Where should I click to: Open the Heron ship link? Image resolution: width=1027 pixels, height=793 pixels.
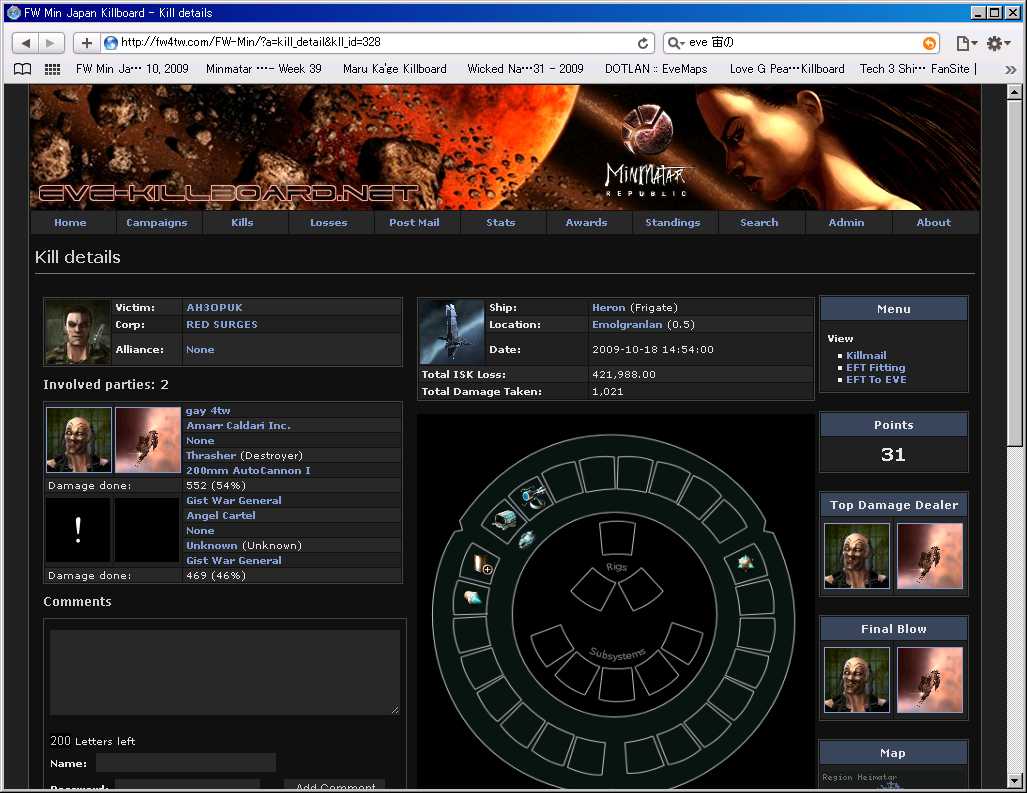[x=608, y=308]
